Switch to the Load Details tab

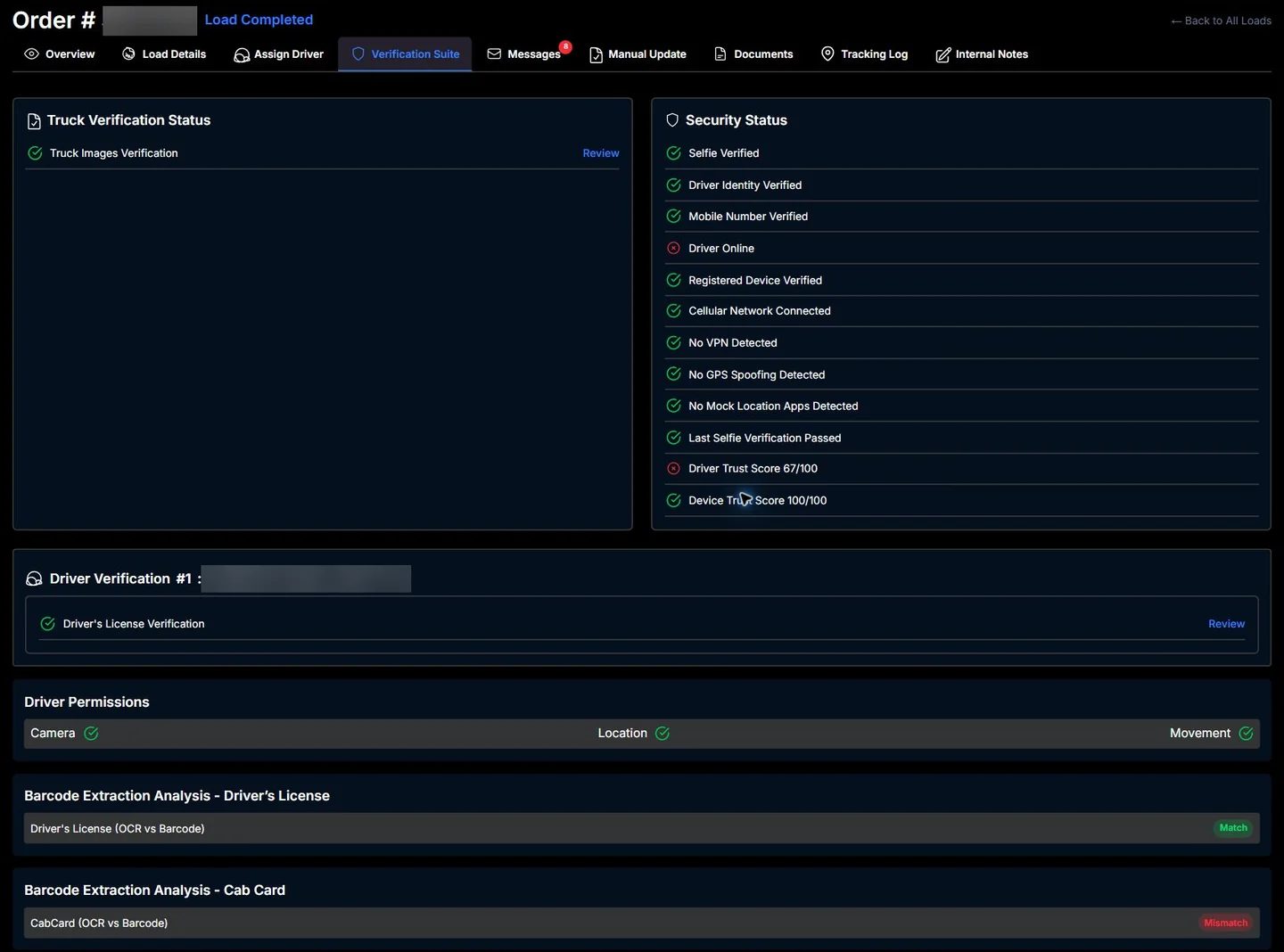(164, 54)
